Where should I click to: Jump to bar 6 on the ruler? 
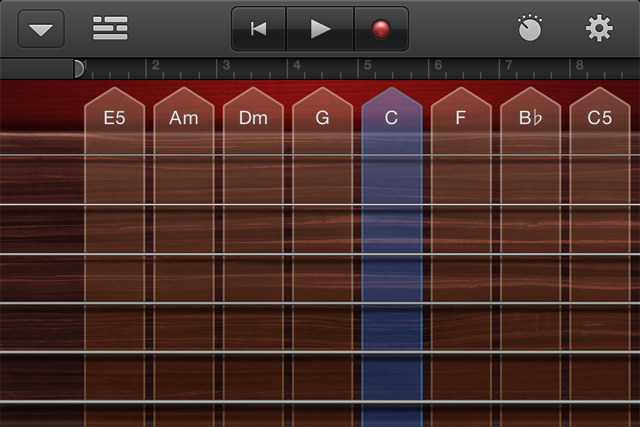pos(438,65)
